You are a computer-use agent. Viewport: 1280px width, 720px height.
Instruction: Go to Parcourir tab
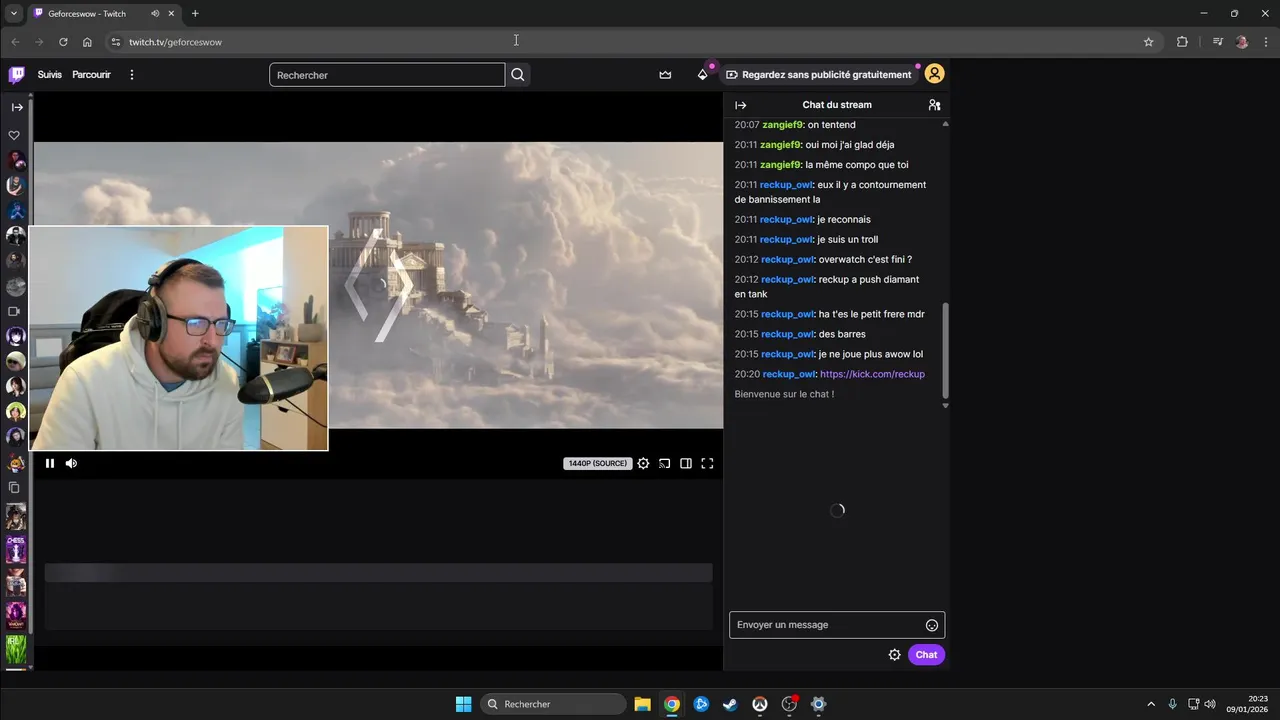click(91, 75)
